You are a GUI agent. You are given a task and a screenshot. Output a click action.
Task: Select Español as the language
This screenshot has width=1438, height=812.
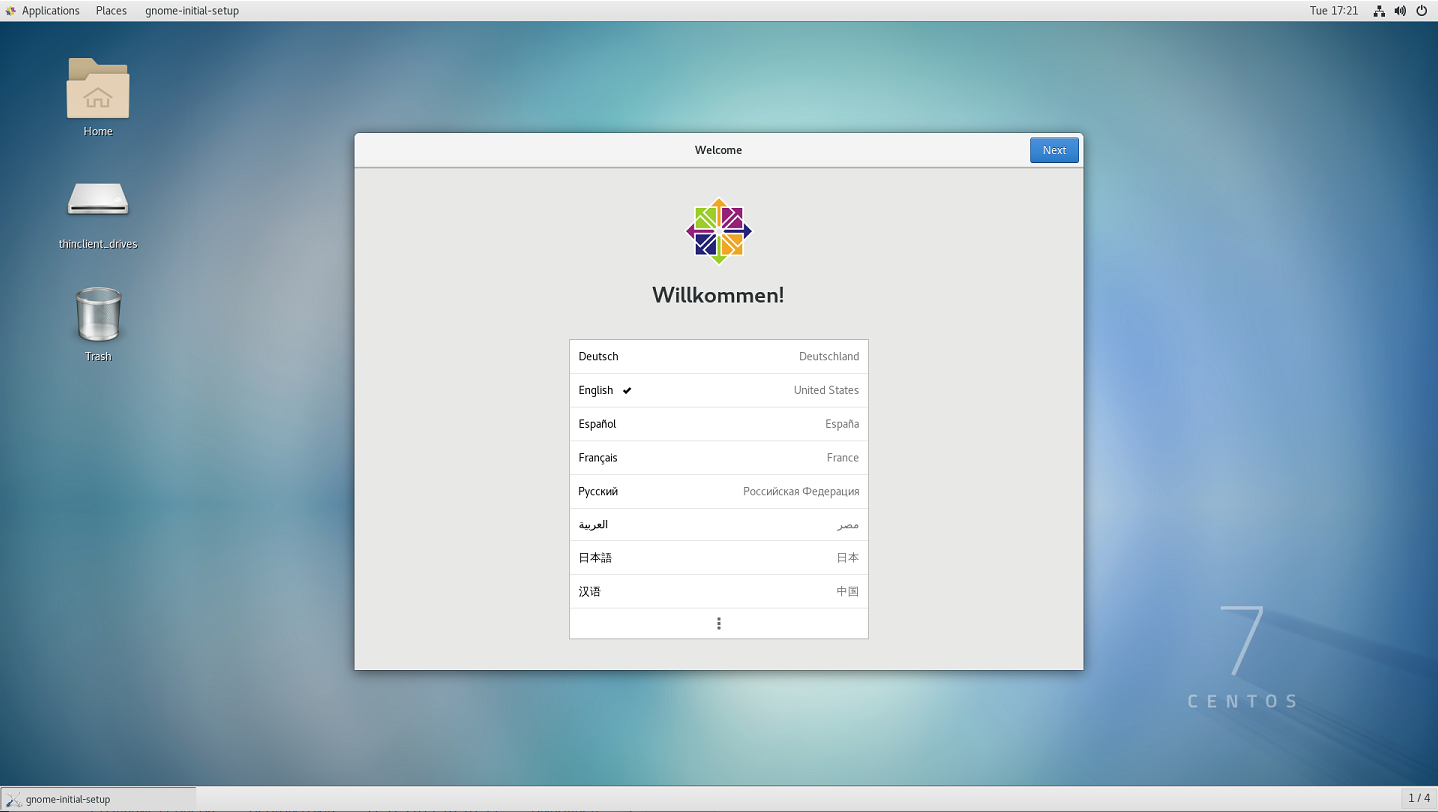click(x=718, y=424)
